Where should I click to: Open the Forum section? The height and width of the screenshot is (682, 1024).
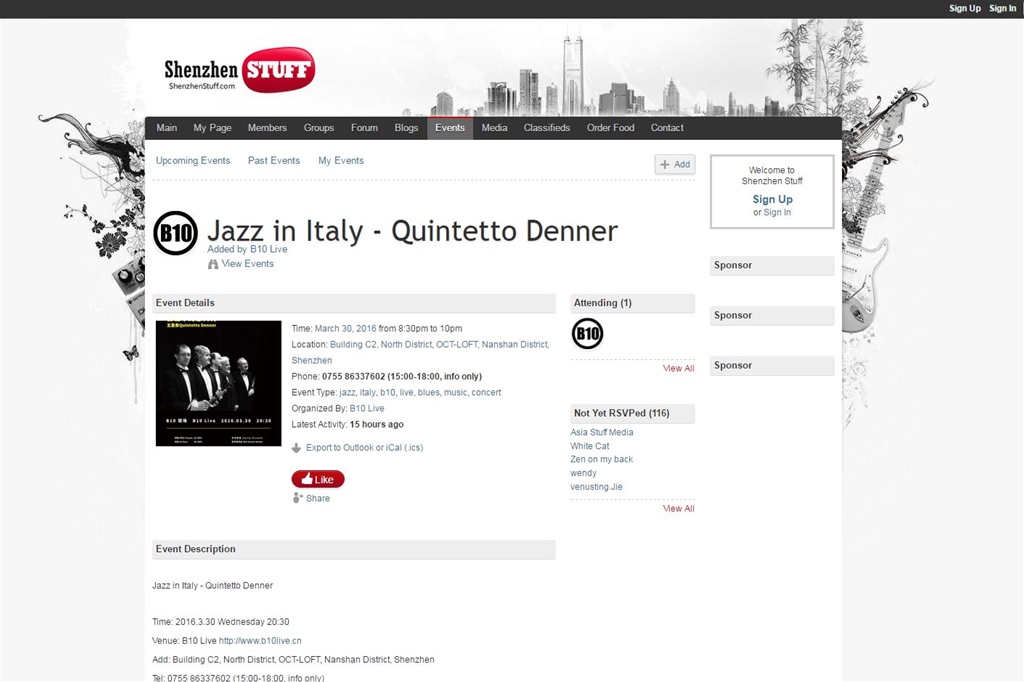[x=364, y=128]
